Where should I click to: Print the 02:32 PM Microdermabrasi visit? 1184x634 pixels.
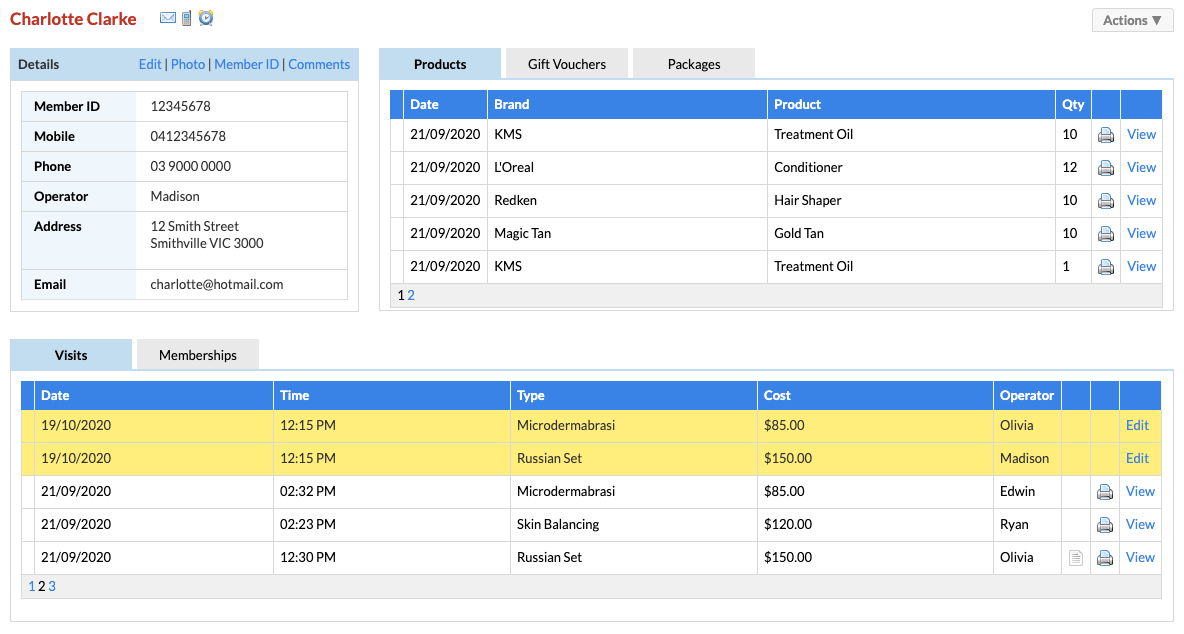[1105, 492]
